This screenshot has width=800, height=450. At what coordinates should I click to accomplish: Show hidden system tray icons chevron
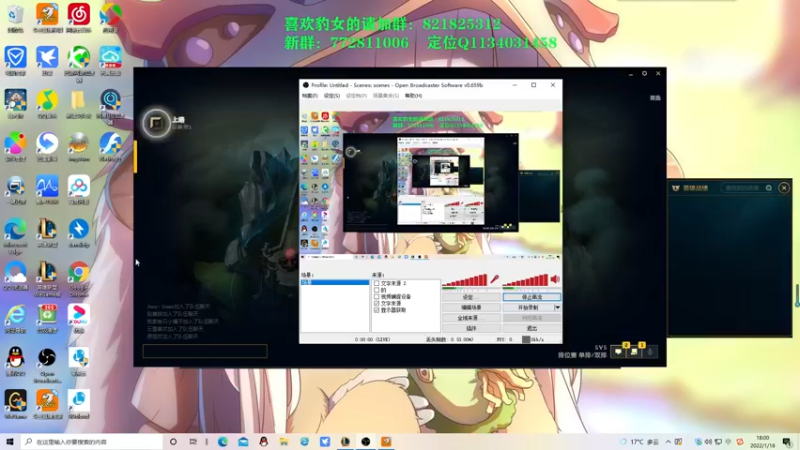pyautogui.click(x=668, y=441)
